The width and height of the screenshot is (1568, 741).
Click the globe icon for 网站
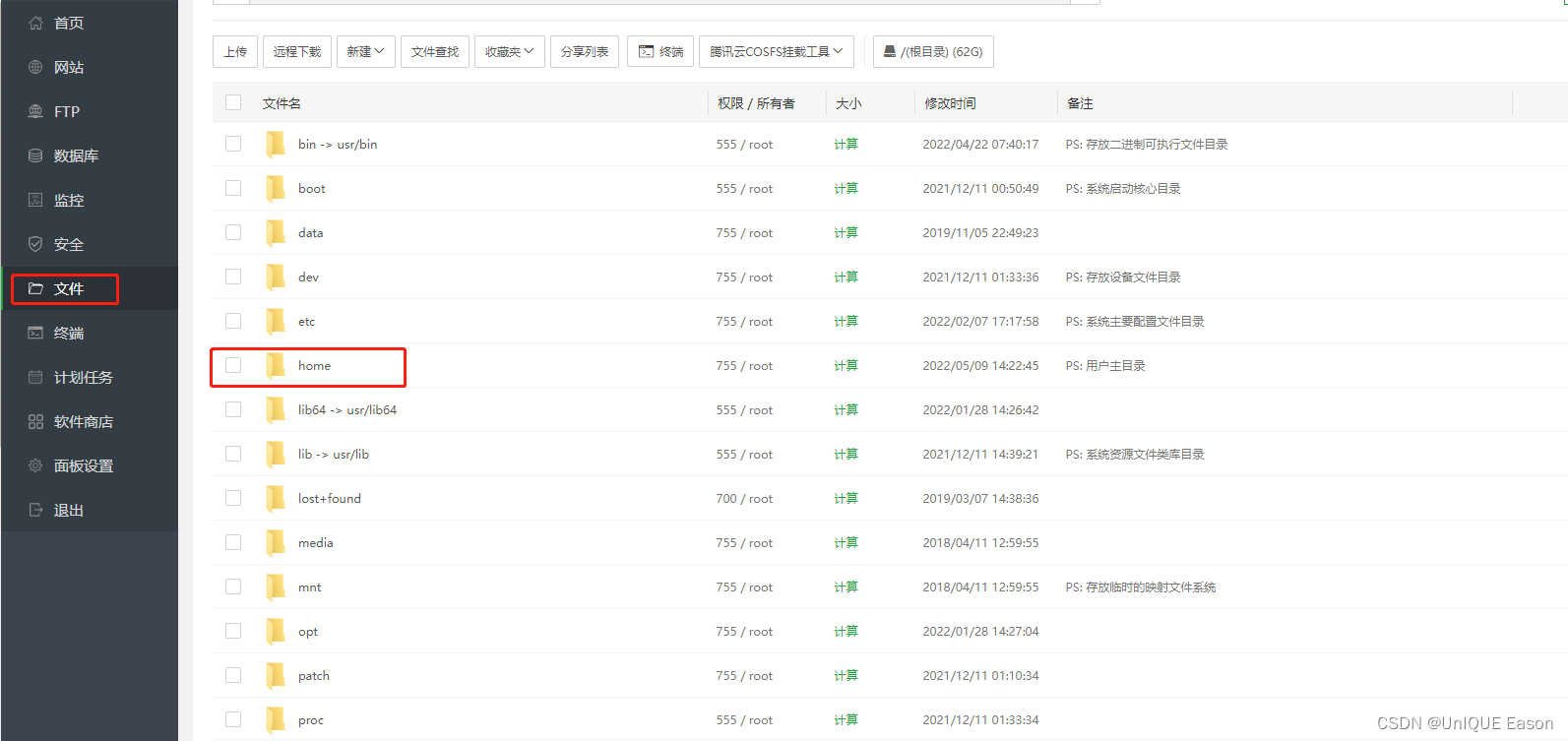[35, 67]
